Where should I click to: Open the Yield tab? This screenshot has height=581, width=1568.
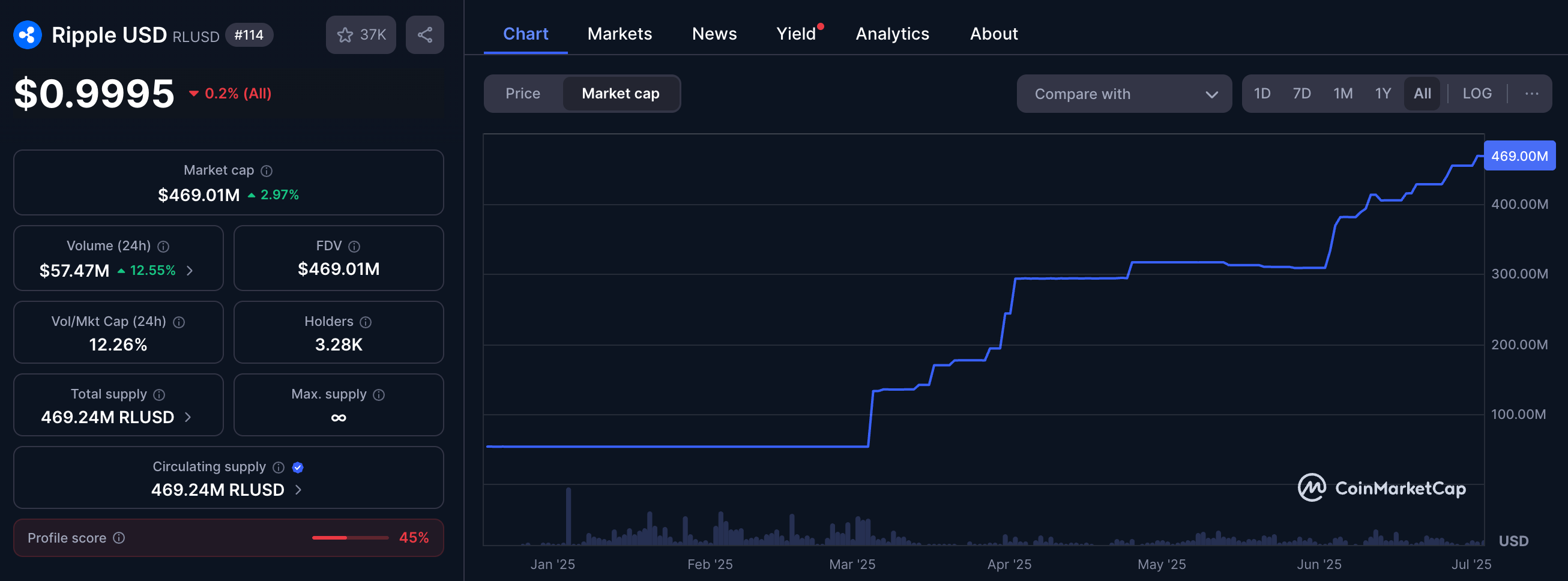pyautogui.click(x=795, y=34)
